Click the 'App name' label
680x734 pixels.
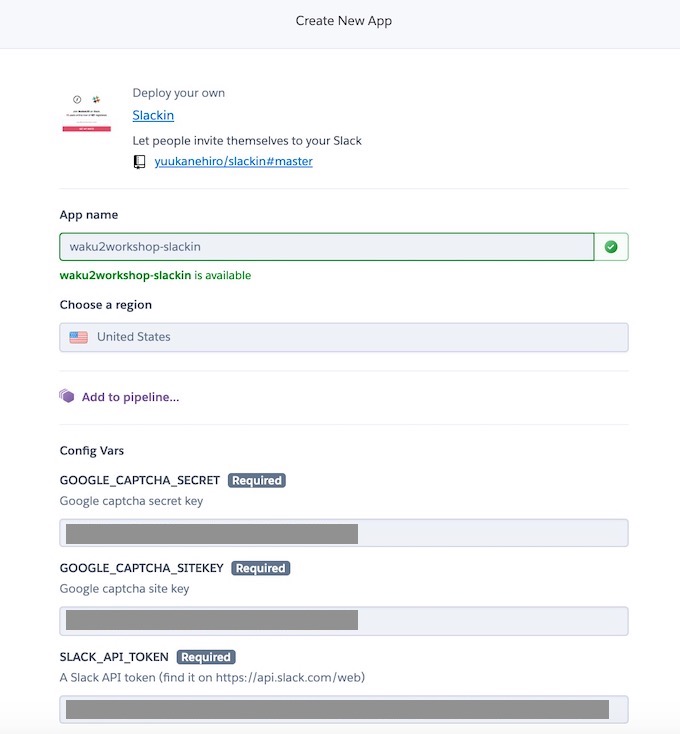pos(89,215)
